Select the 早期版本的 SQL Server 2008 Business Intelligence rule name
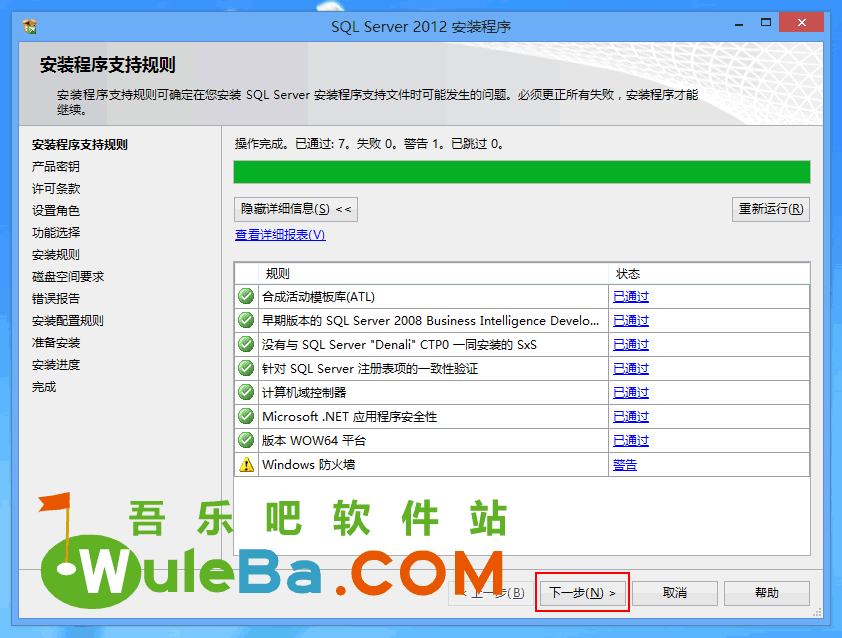Viewport: 842px width, 638px height. (430, 321)
